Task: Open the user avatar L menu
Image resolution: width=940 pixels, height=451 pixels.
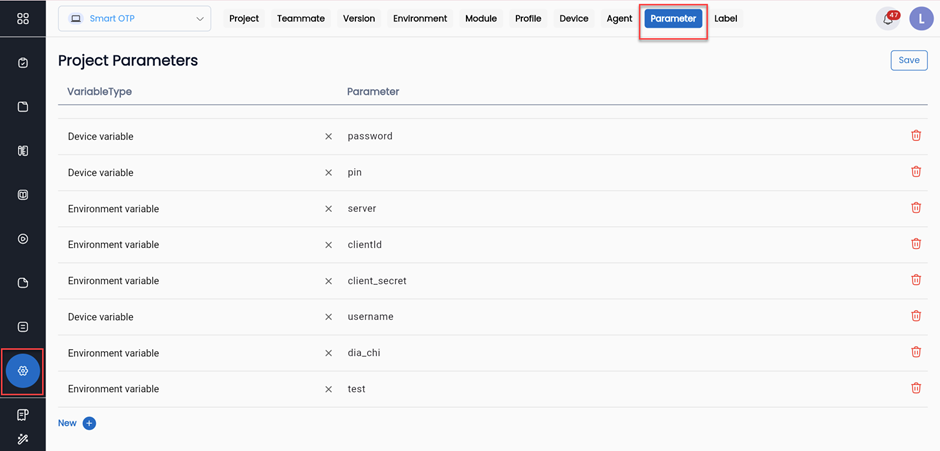Action: [x=920, y=19]
